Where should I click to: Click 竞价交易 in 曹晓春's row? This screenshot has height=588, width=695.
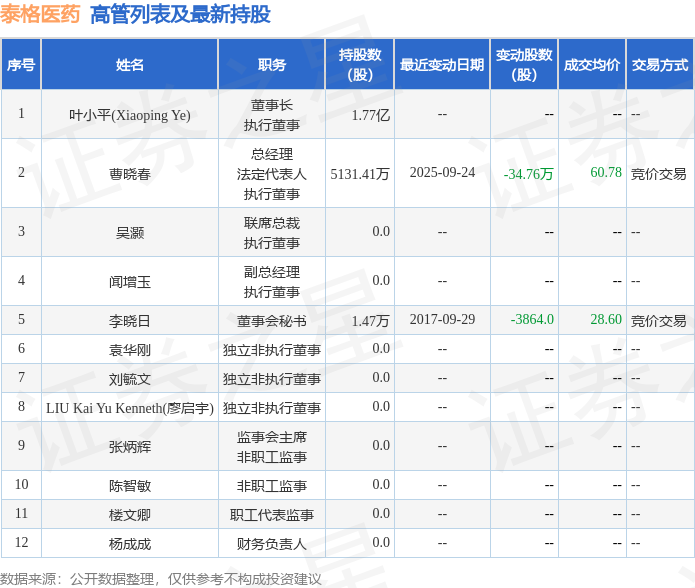658,174
